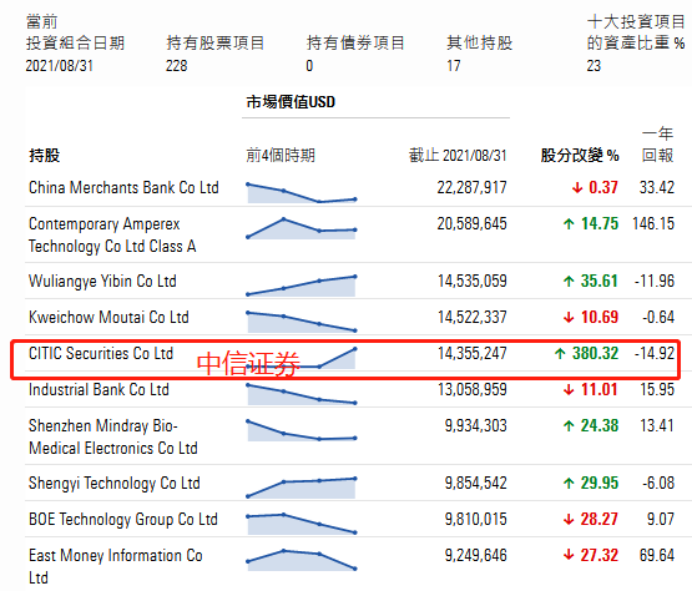
Task: Click the 持有股票項目 label
Action: tap(215, 43)
